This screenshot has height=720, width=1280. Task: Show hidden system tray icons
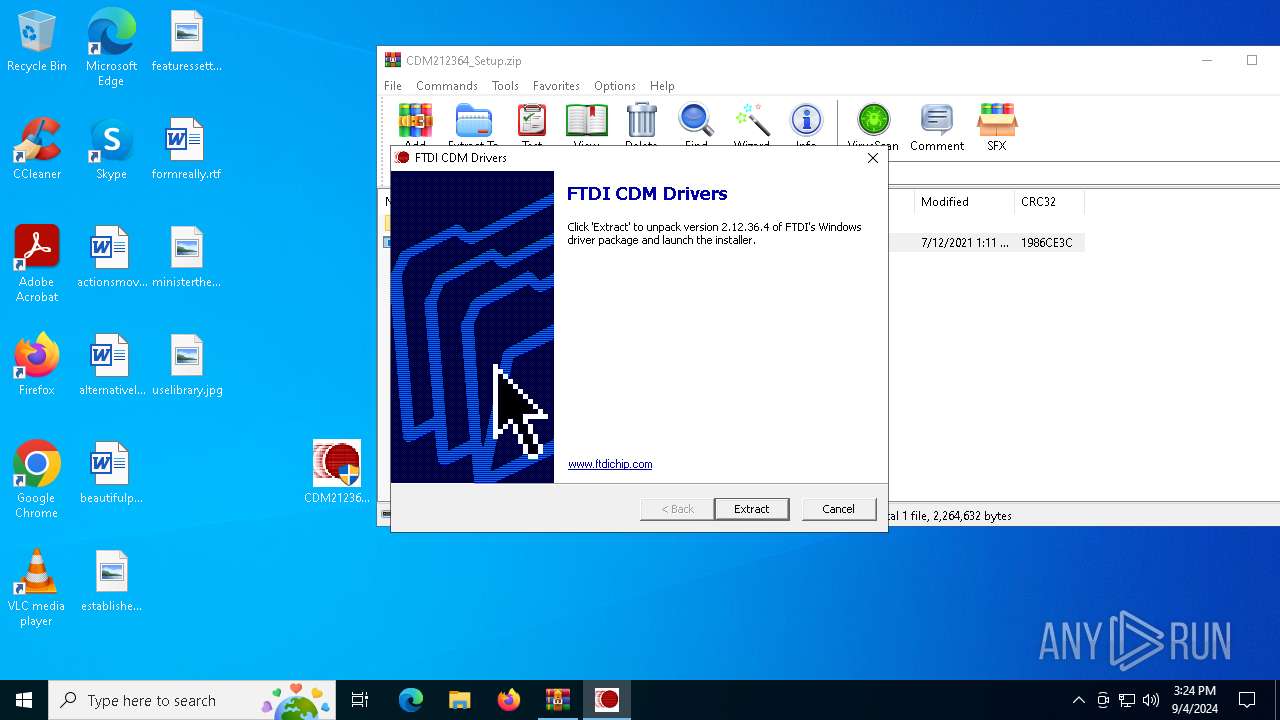click(1078, 700)
